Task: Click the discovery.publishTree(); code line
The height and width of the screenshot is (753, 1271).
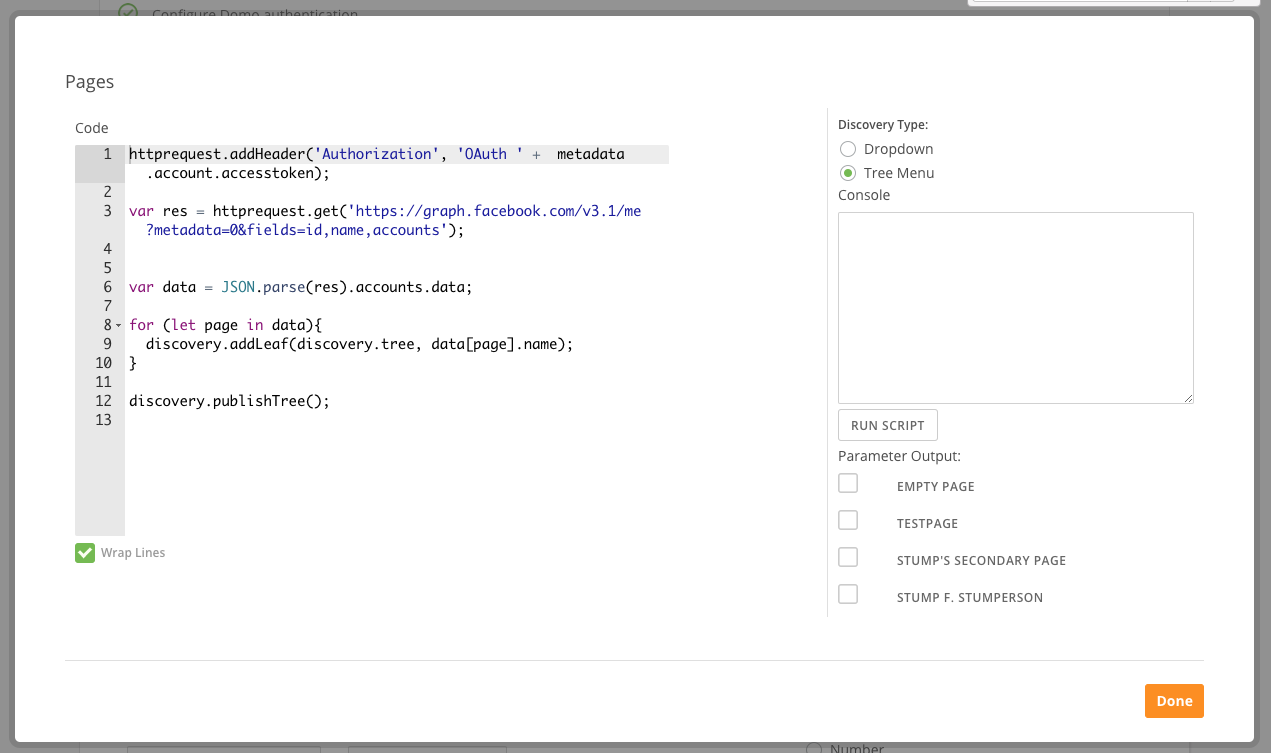Action: click(x=229, y=401)
